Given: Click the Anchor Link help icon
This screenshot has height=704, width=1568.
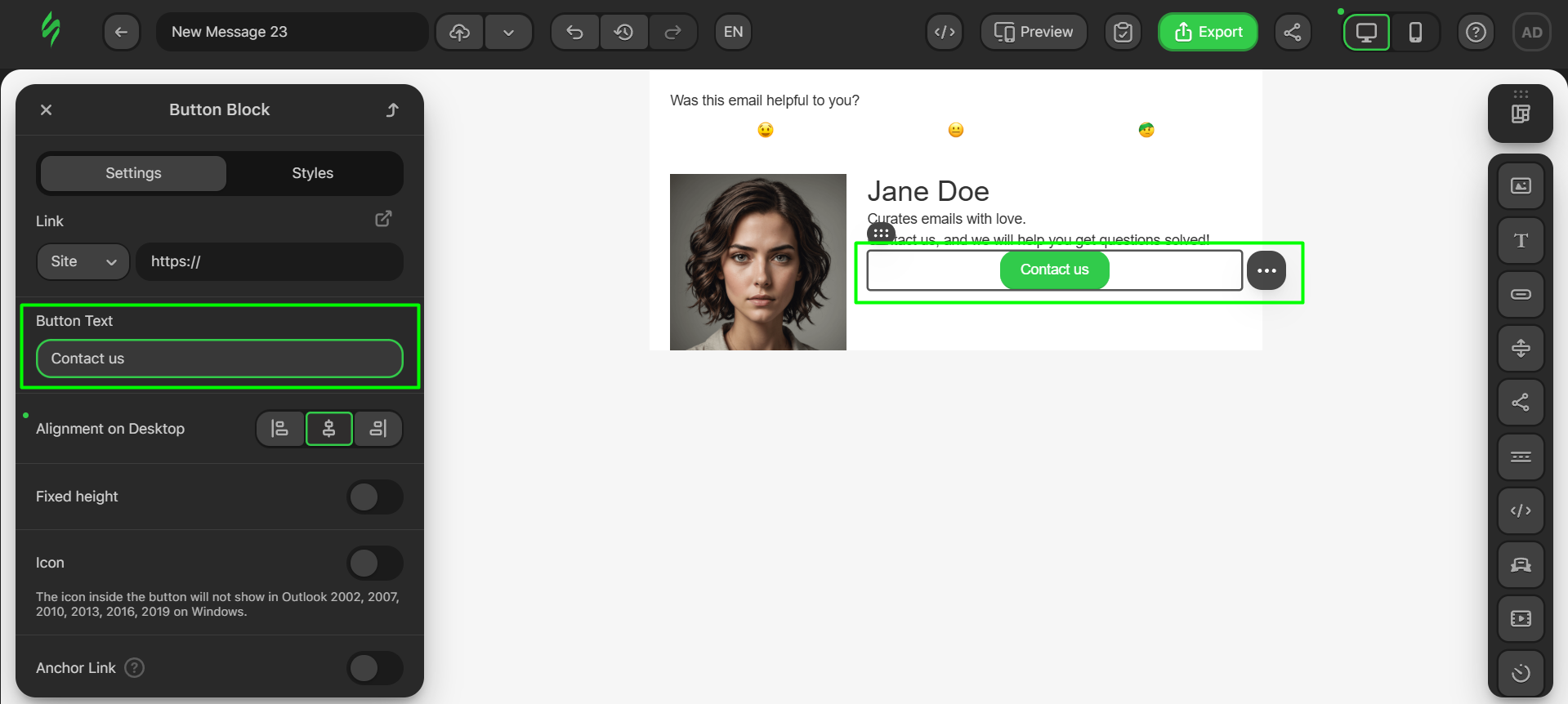Looking at the screenshot, I should coord(135,668).
